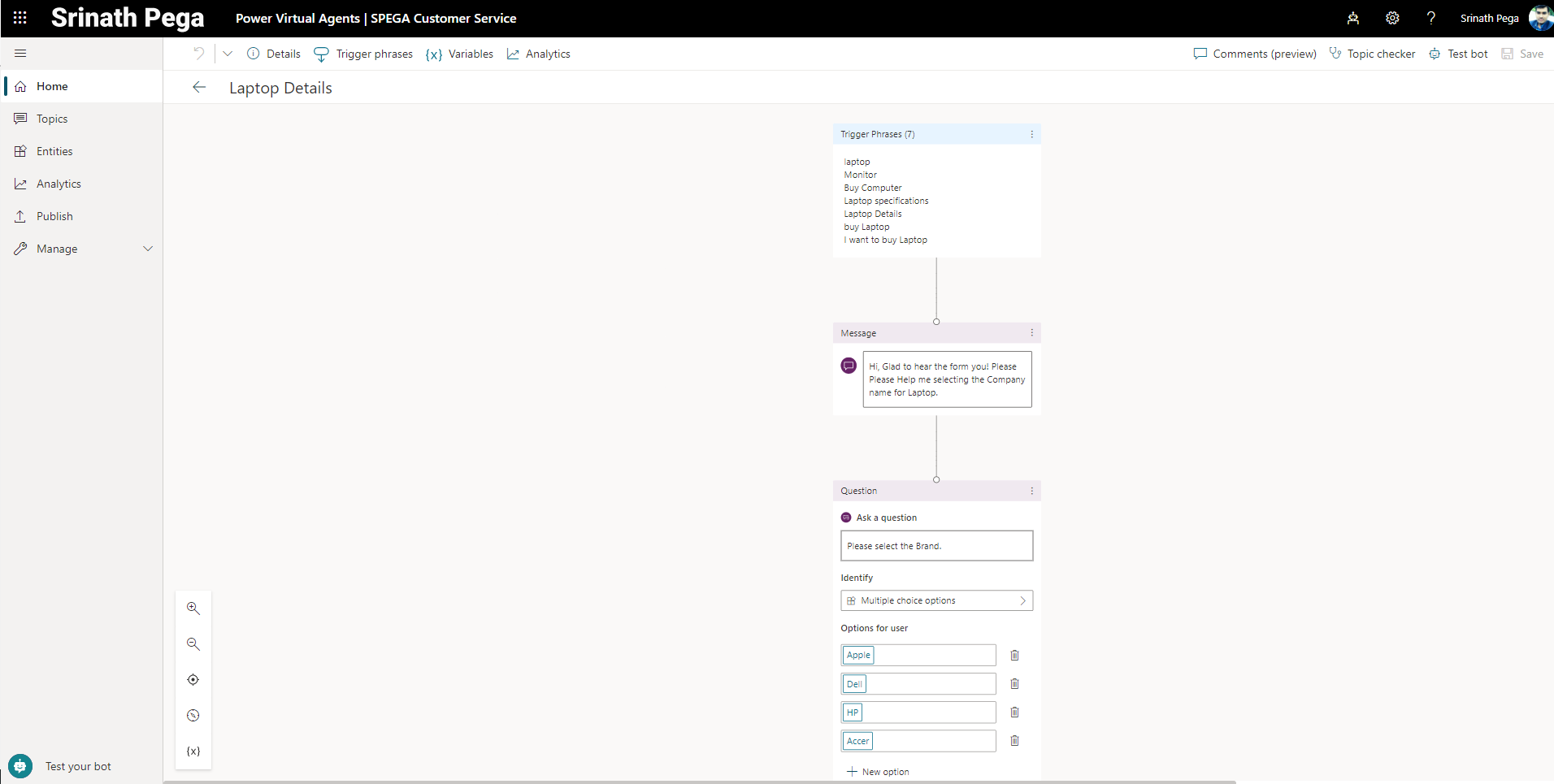
Task: Expand the Manage section chevron
Action: click(148, 249)
